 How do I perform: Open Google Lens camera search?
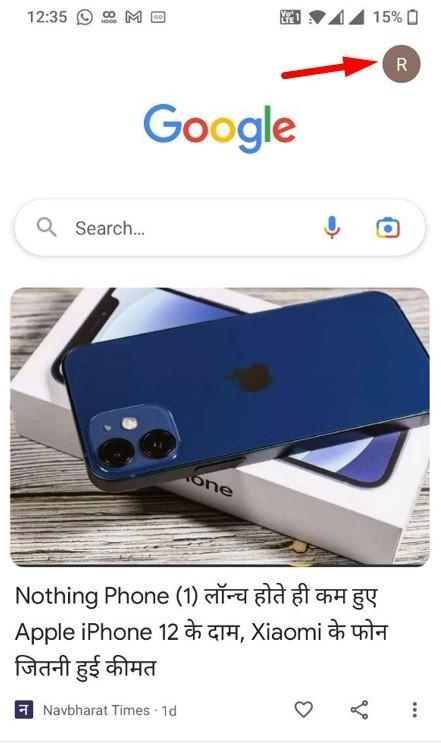pos(387,228)
